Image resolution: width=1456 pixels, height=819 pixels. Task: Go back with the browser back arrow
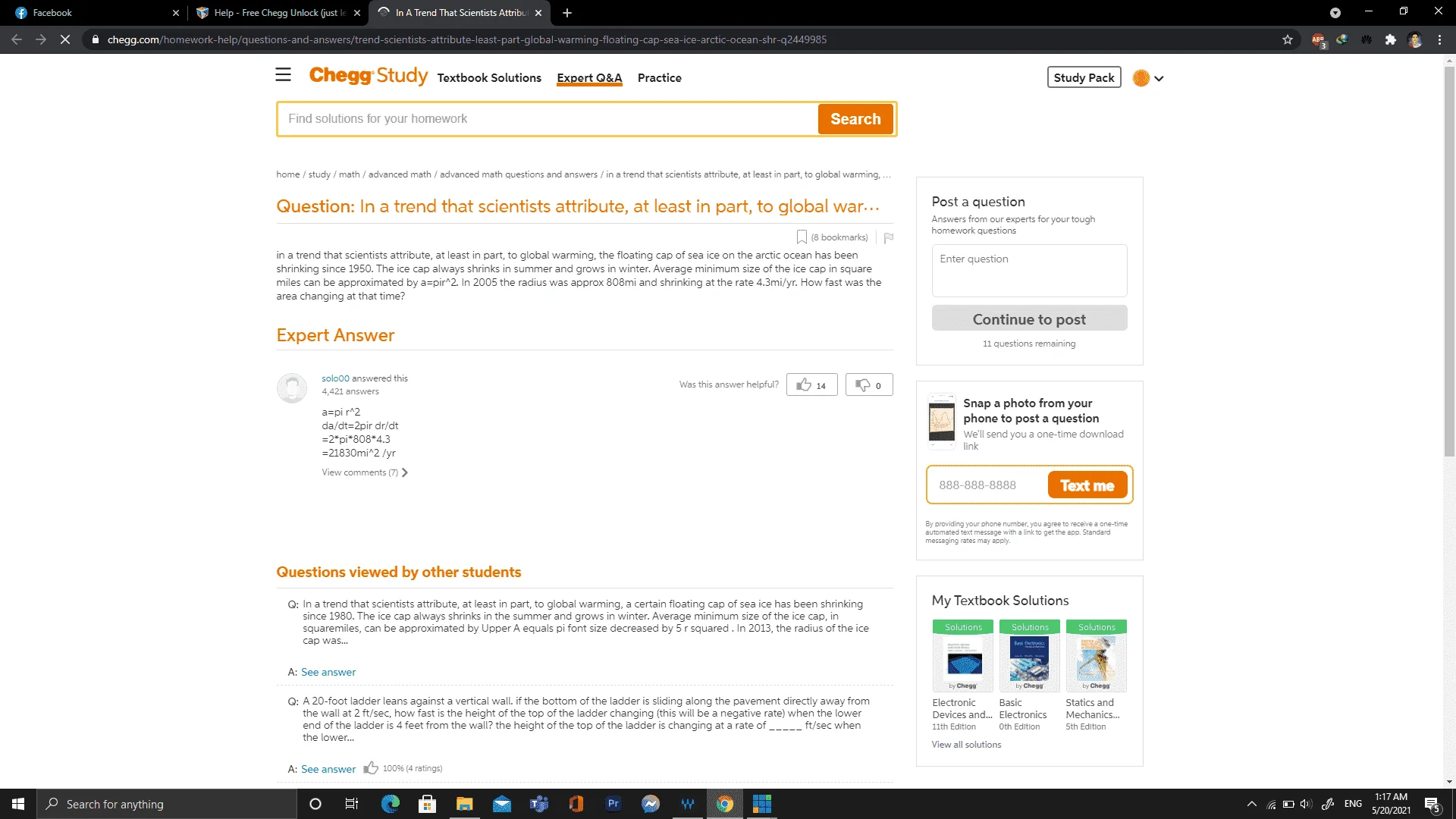[17, 39]
